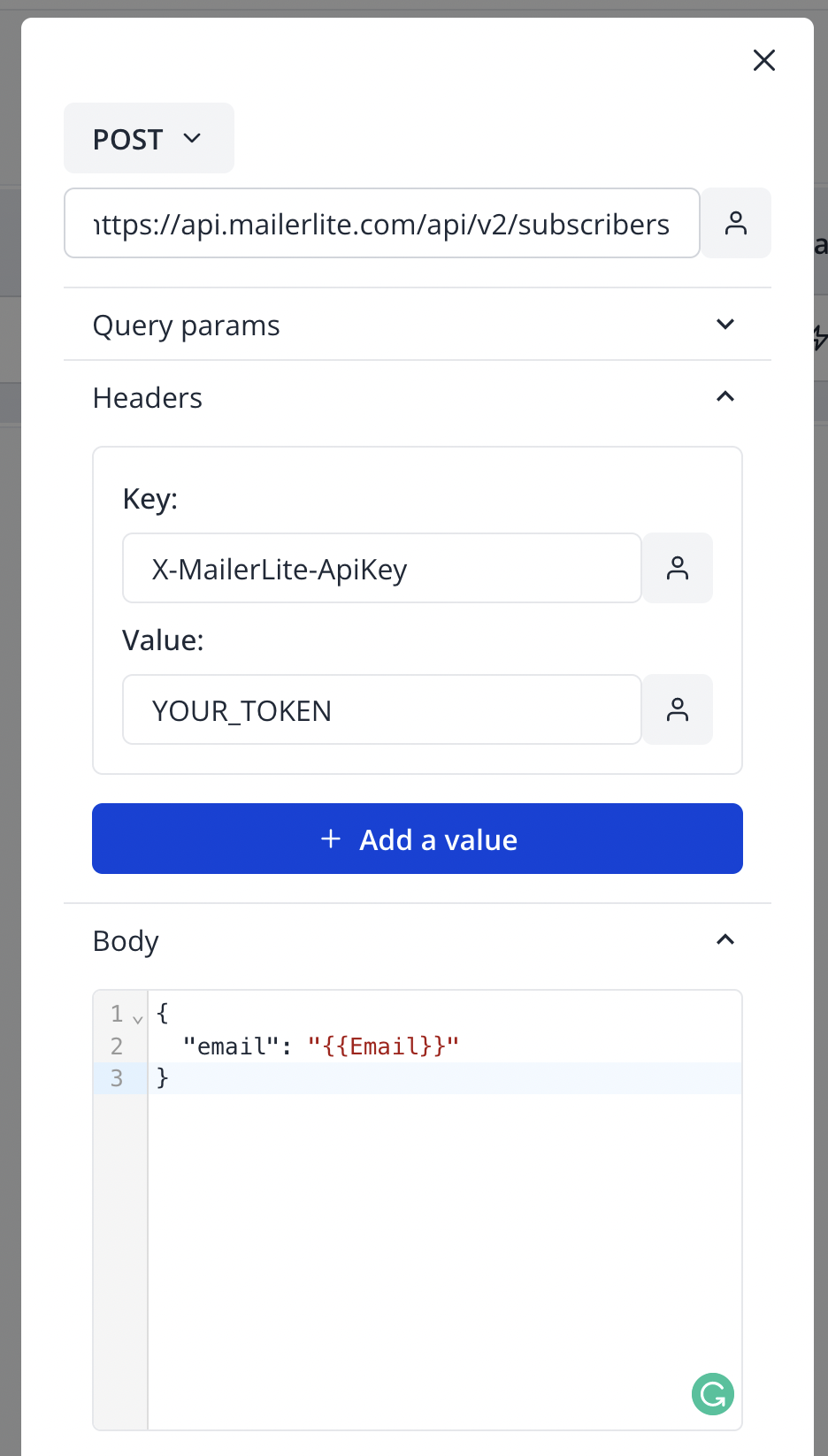Viewport: 828px width, 1456px height.
Task: Close the webhook configuration dialog
Action: click(x=763, y=60)
